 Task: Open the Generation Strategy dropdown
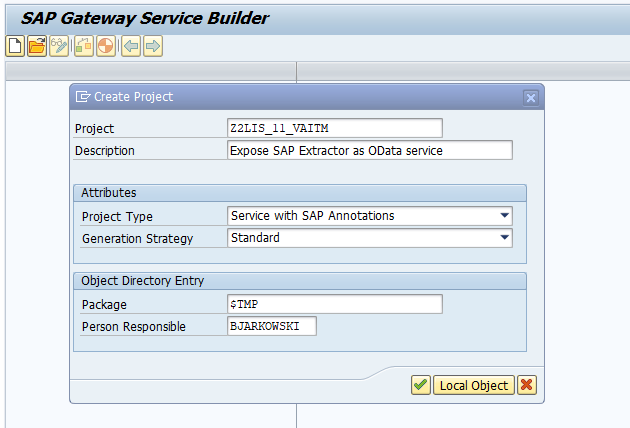tap(505, 238)
